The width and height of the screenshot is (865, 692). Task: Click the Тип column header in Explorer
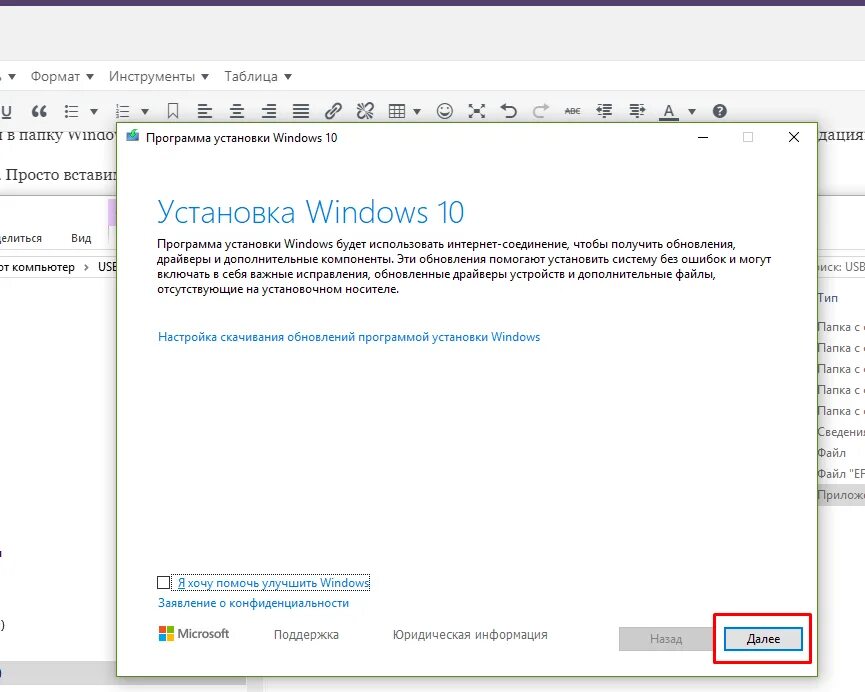click(827, 298)
